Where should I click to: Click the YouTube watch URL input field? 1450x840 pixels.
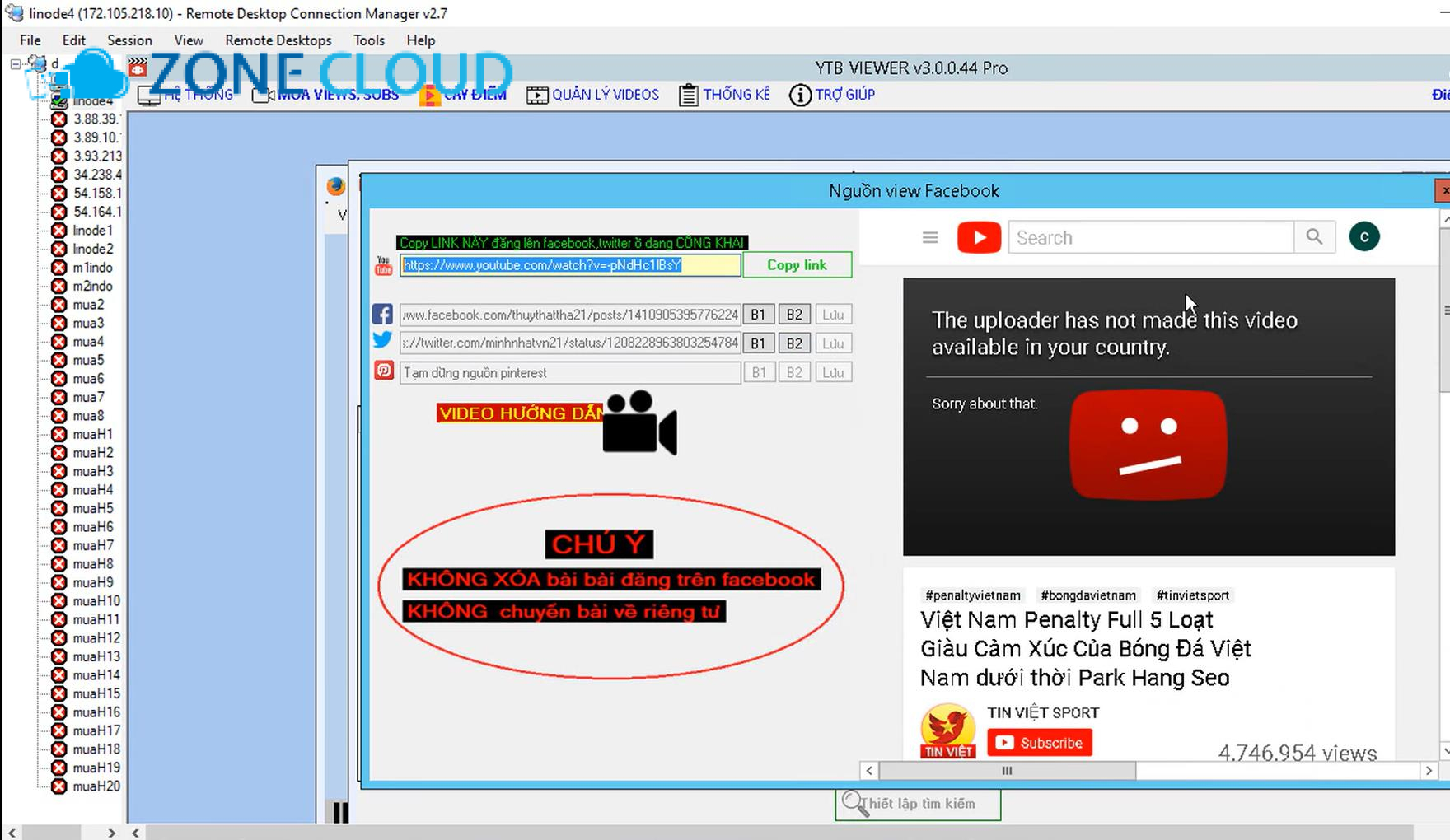tap(568, 265)
